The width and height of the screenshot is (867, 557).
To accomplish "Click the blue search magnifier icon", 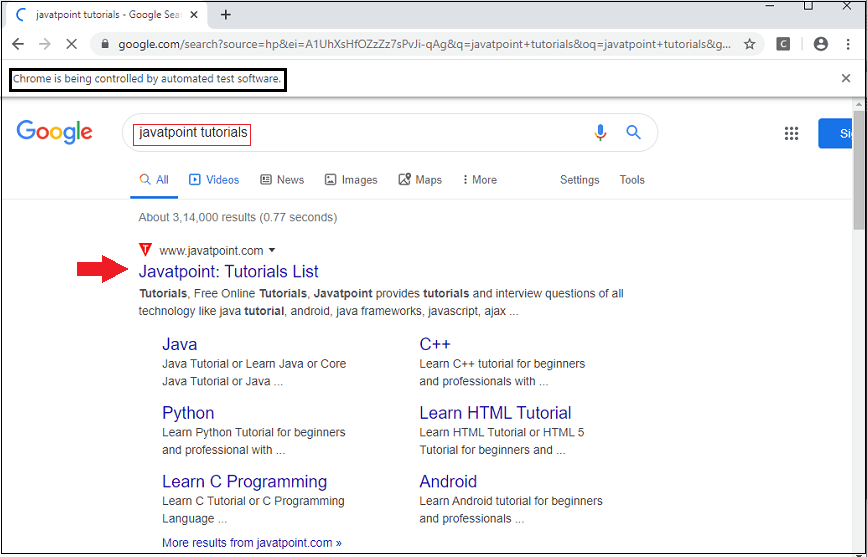I will click(x=633, y=132).
